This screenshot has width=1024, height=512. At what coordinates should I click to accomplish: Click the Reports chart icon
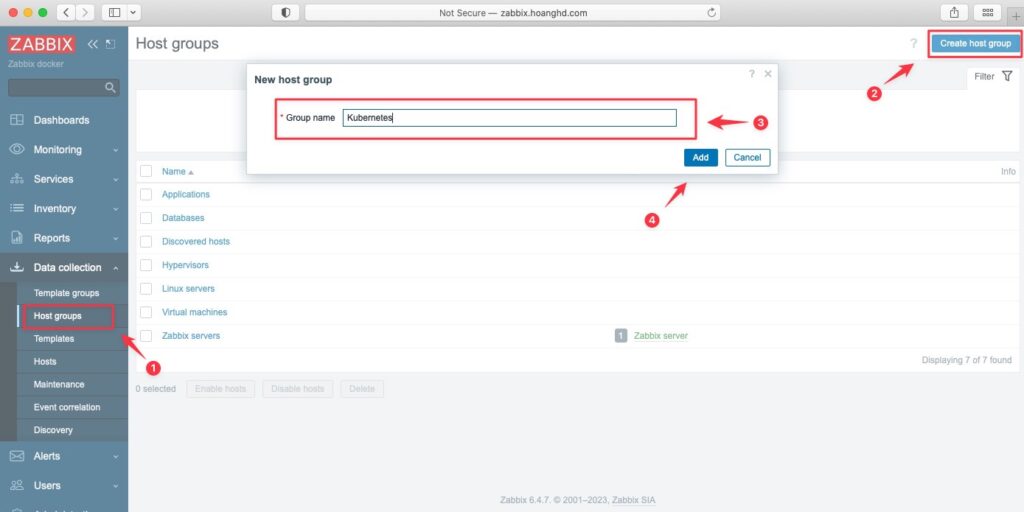[17, 238]
